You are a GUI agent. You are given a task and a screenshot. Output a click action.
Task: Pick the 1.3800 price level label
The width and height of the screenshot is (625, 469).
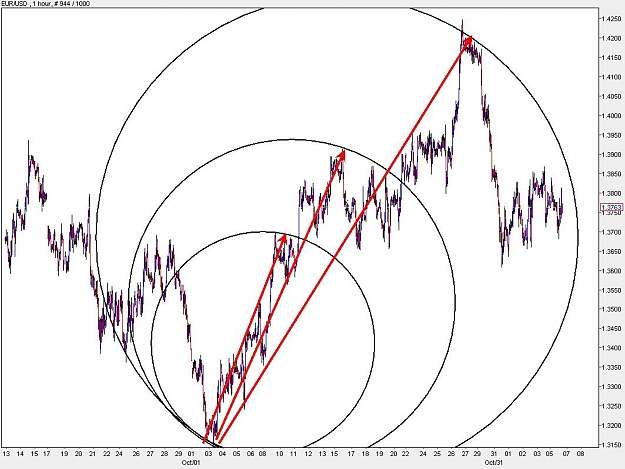click(611, 193)
